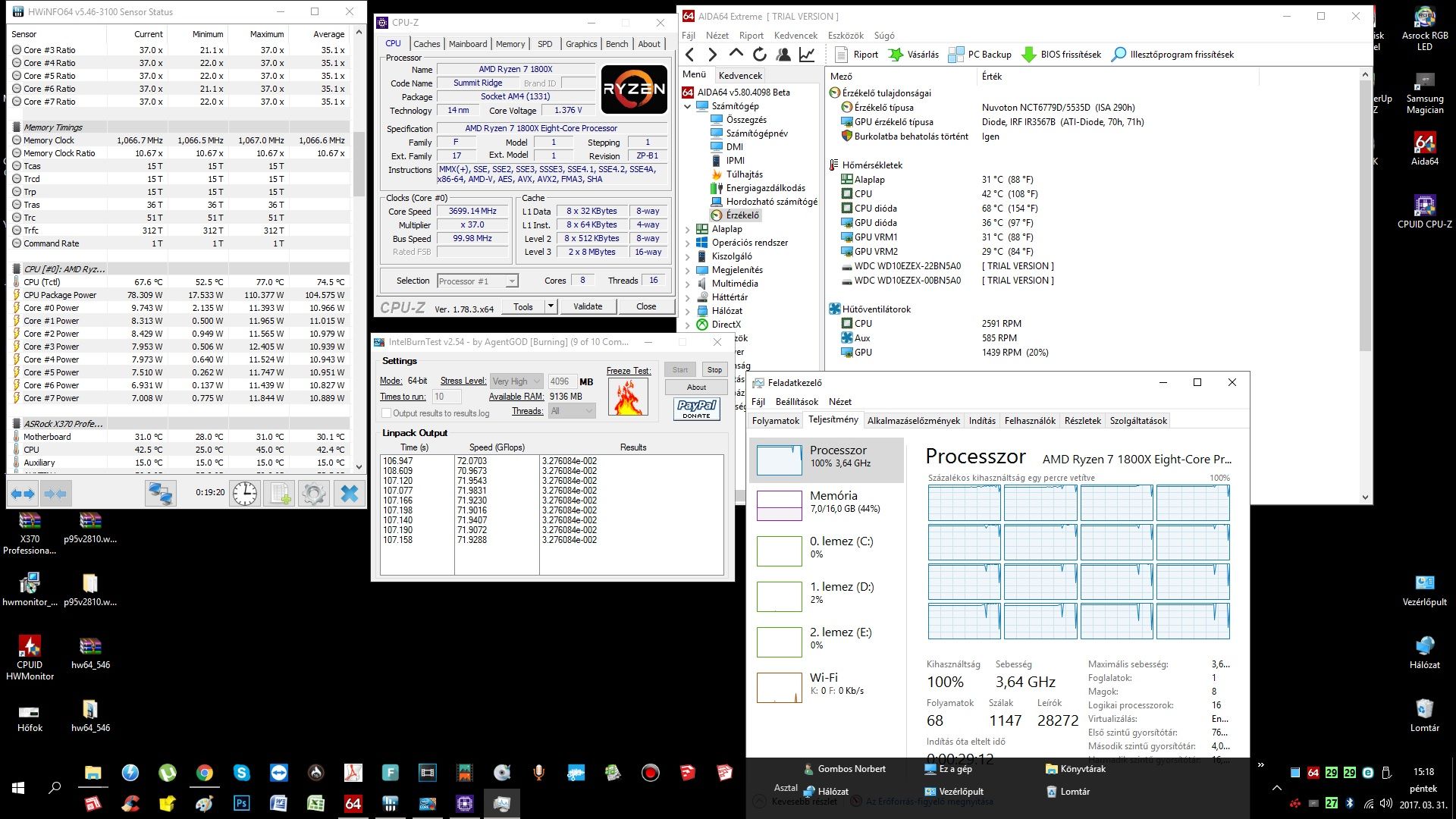Click CPU-Z Validate button
Image resolution: width=1456 pixels, height=819 pixels.
(588, 306)
